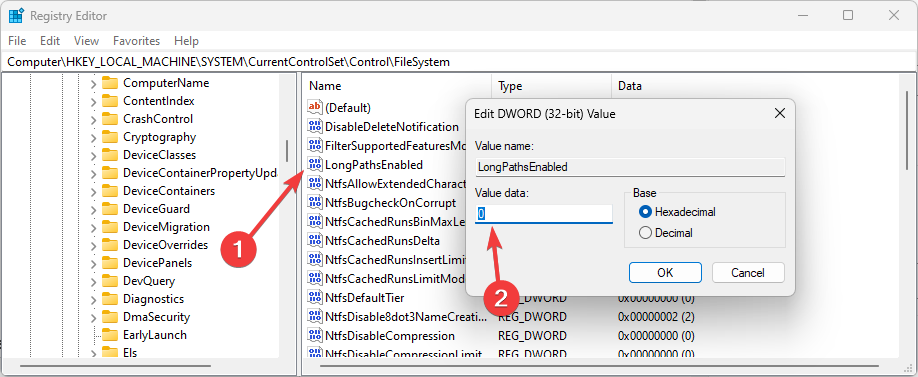Click the key tree vertical scrollbar thumb
Viewport: 918px width, 377px height.
coord(286,150)
